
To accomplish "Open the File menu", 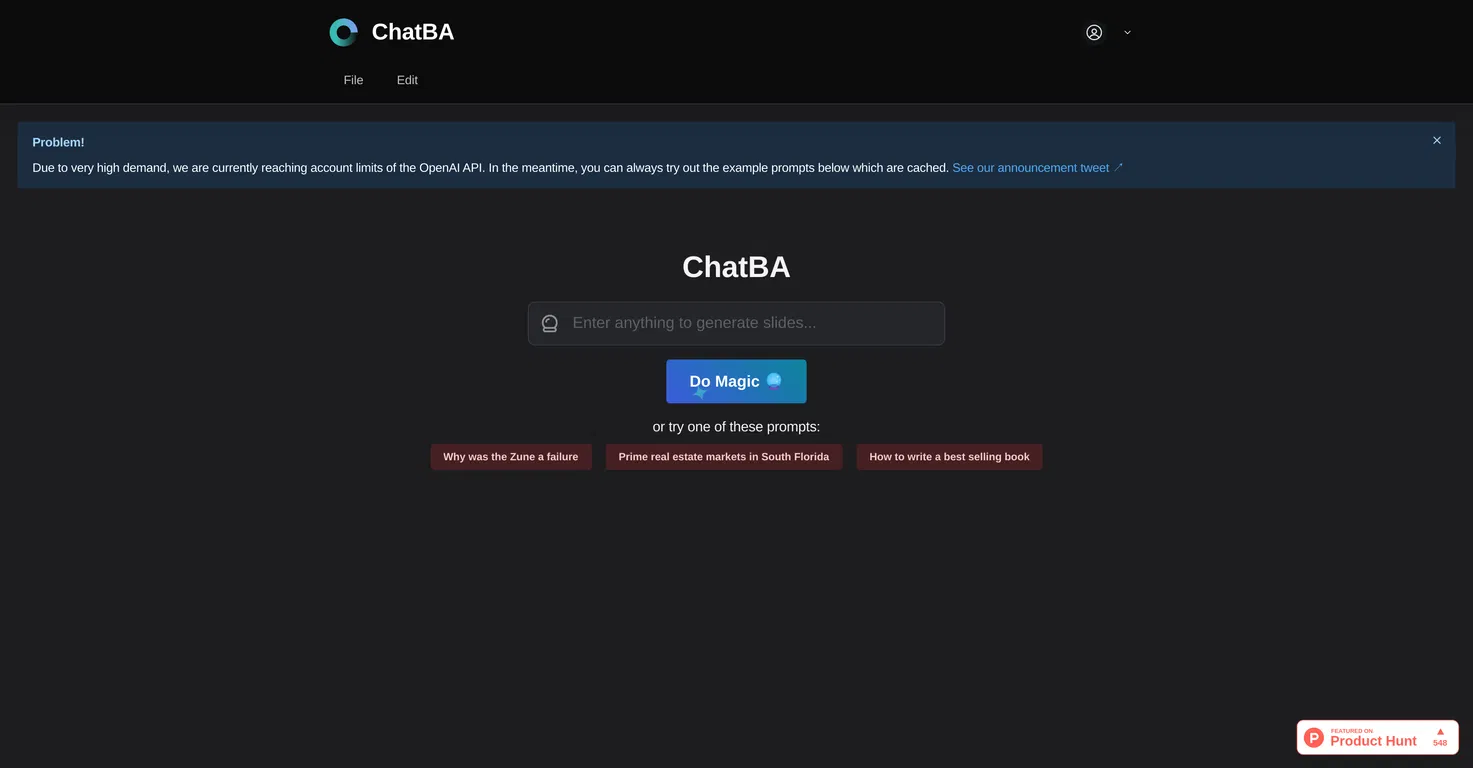I will (353, 80).
